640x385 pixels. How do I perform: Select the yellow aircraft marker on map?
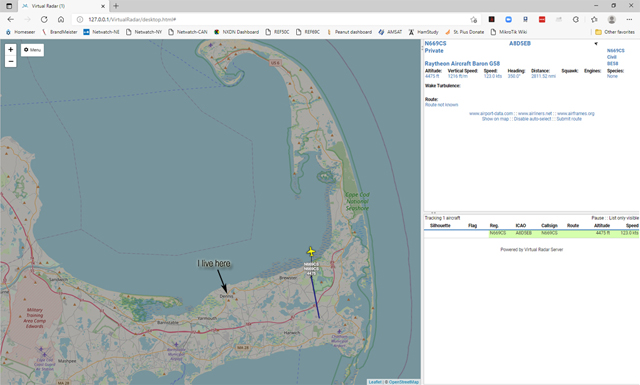[x=311, y=251]
